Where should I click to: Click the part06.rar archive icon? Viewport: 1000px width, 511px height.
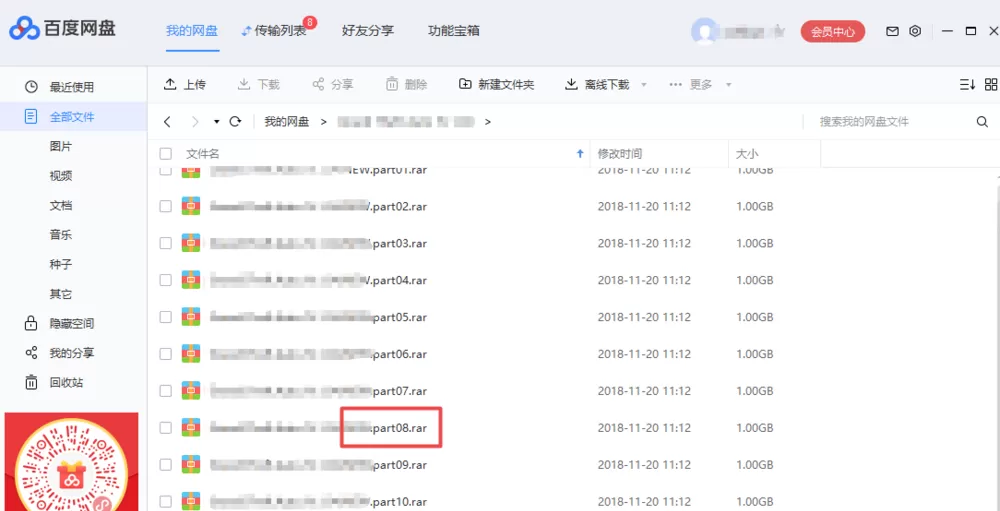coord(191,353)
